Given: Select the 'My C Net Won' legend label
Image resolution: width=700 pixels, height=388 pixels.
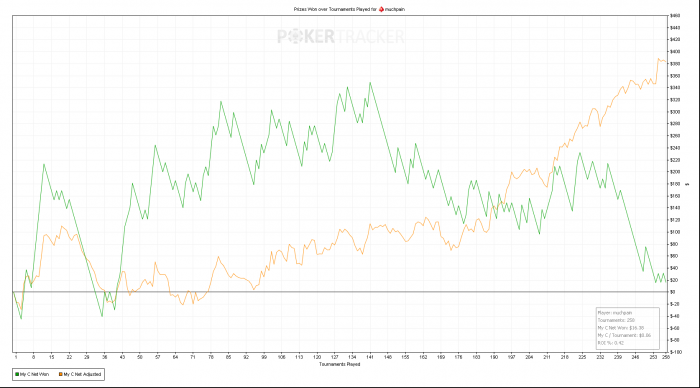Looking at the screenshot, I should [x=34, y=374].
